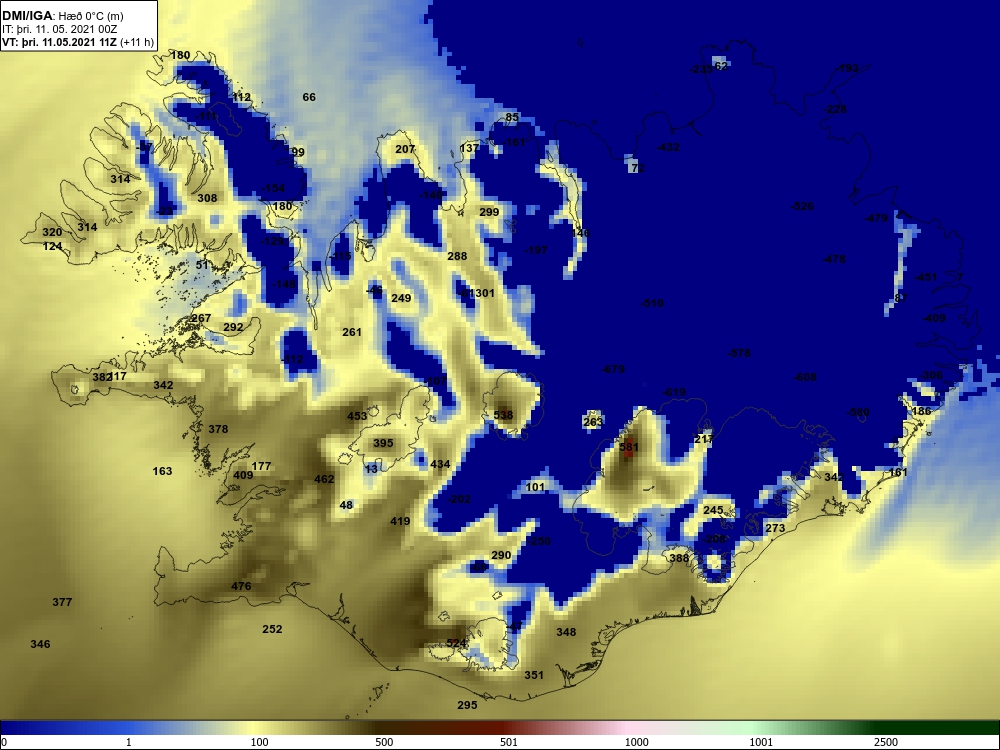This screenshot has width=1000, height=750.
Task: Click the map value 66
Action: coord(309,97)
